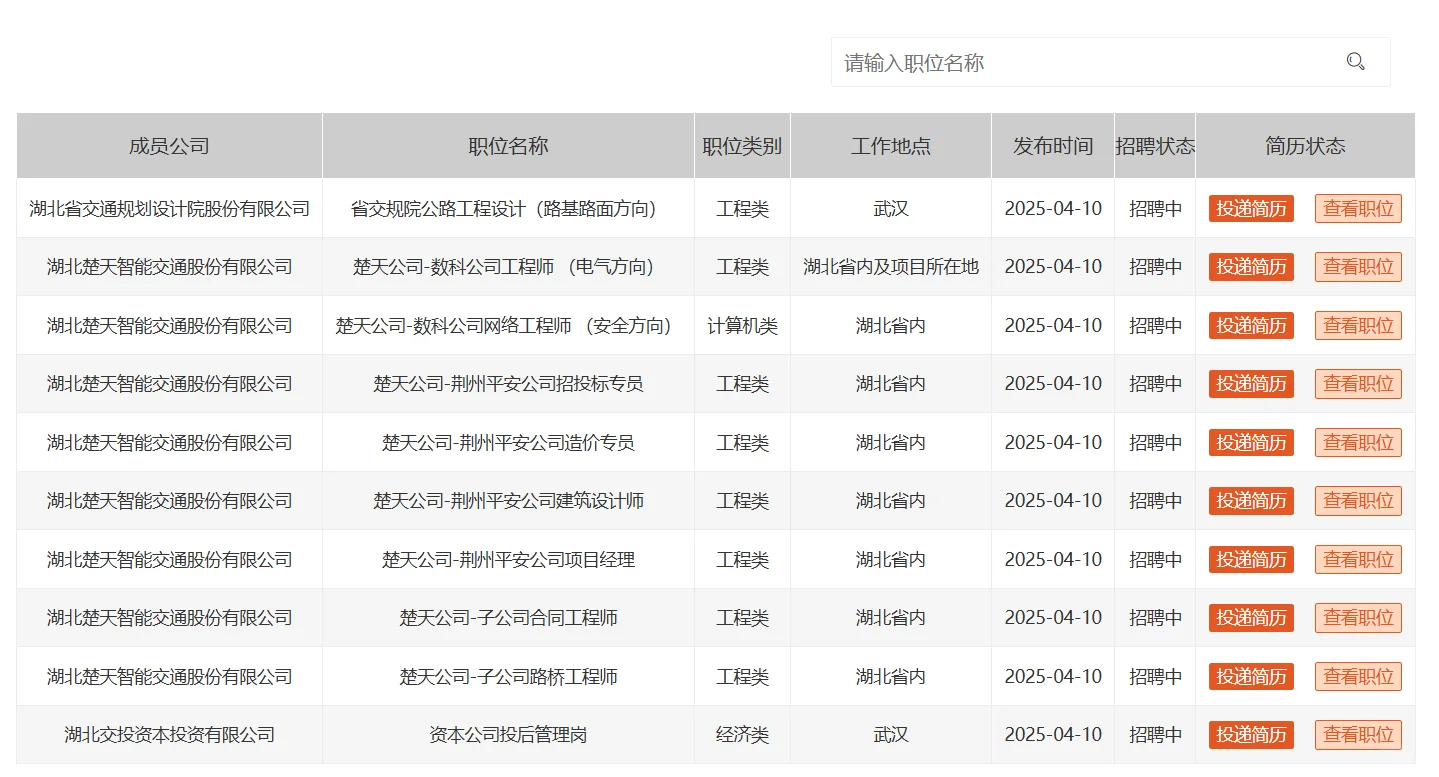Submit resume for 荆州平安公司招投标专员
The width and height of the screenshot is (1439, 777).
(x=1251, y=384)
